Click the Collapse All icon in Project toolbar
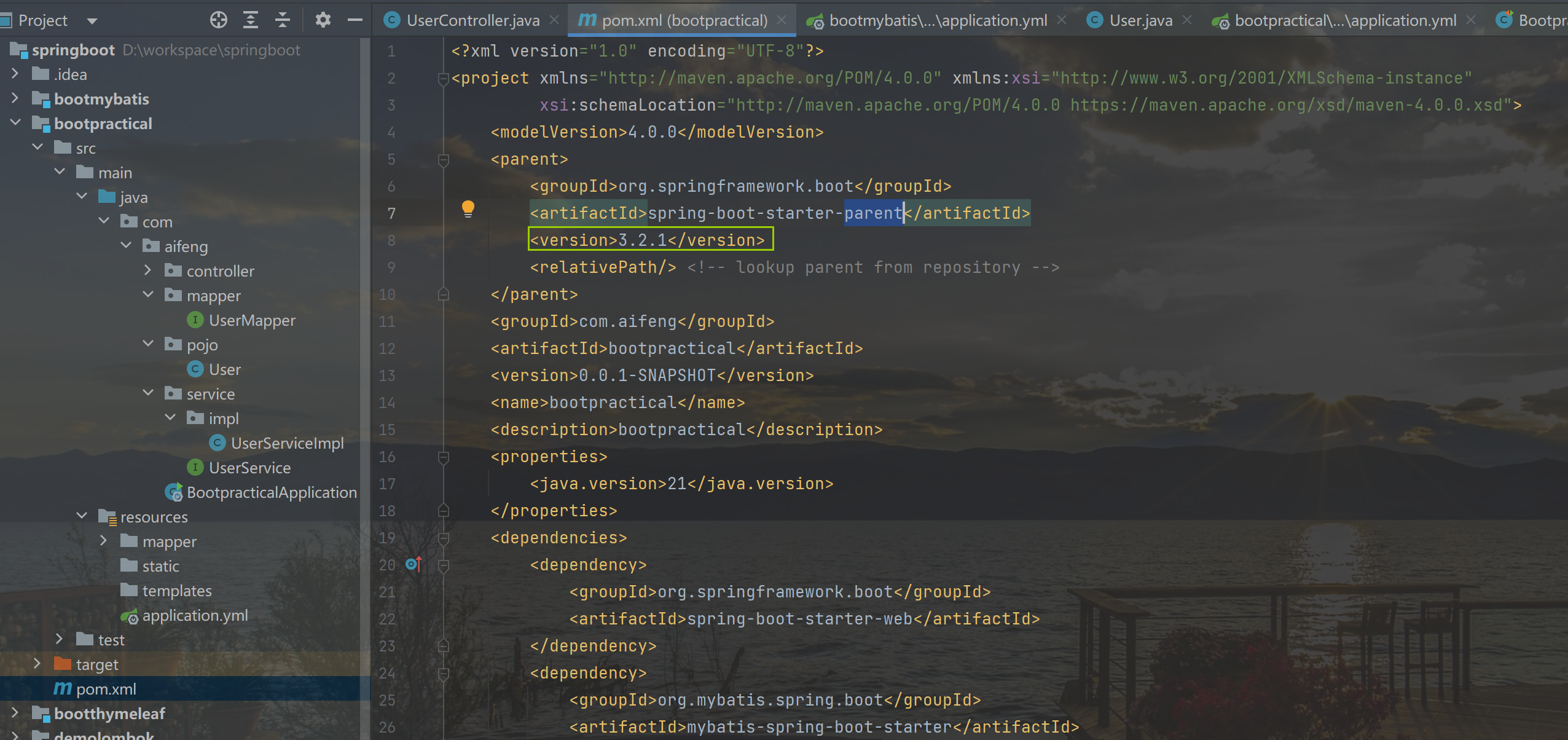The image size is (1568, 740). point(282,20)
